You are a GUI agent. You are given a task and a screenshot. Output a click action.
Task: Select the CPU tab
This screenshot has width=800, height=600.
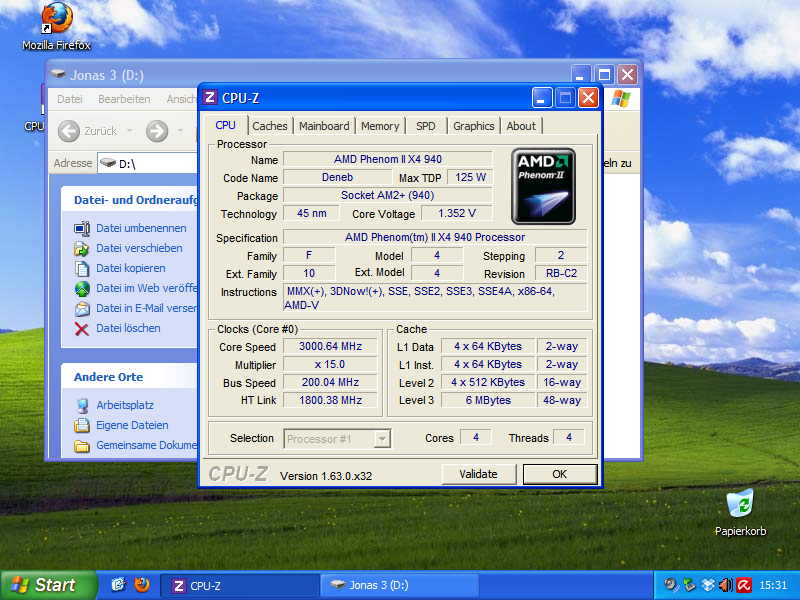click(226, 124)
